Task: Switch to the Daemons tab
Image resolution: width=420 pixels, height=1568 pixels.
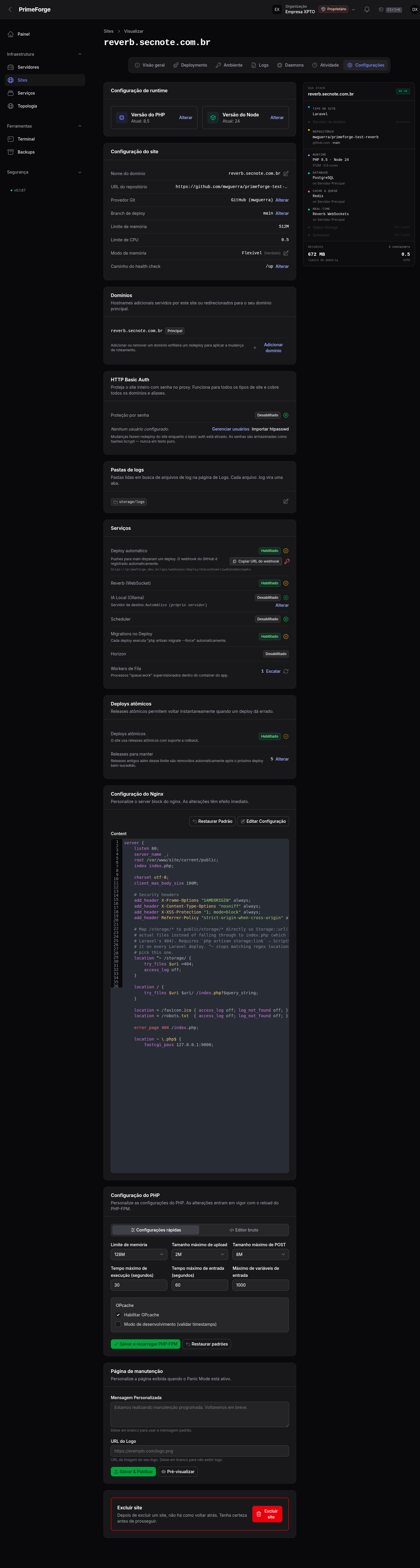Action: click(x=290, y=65)
